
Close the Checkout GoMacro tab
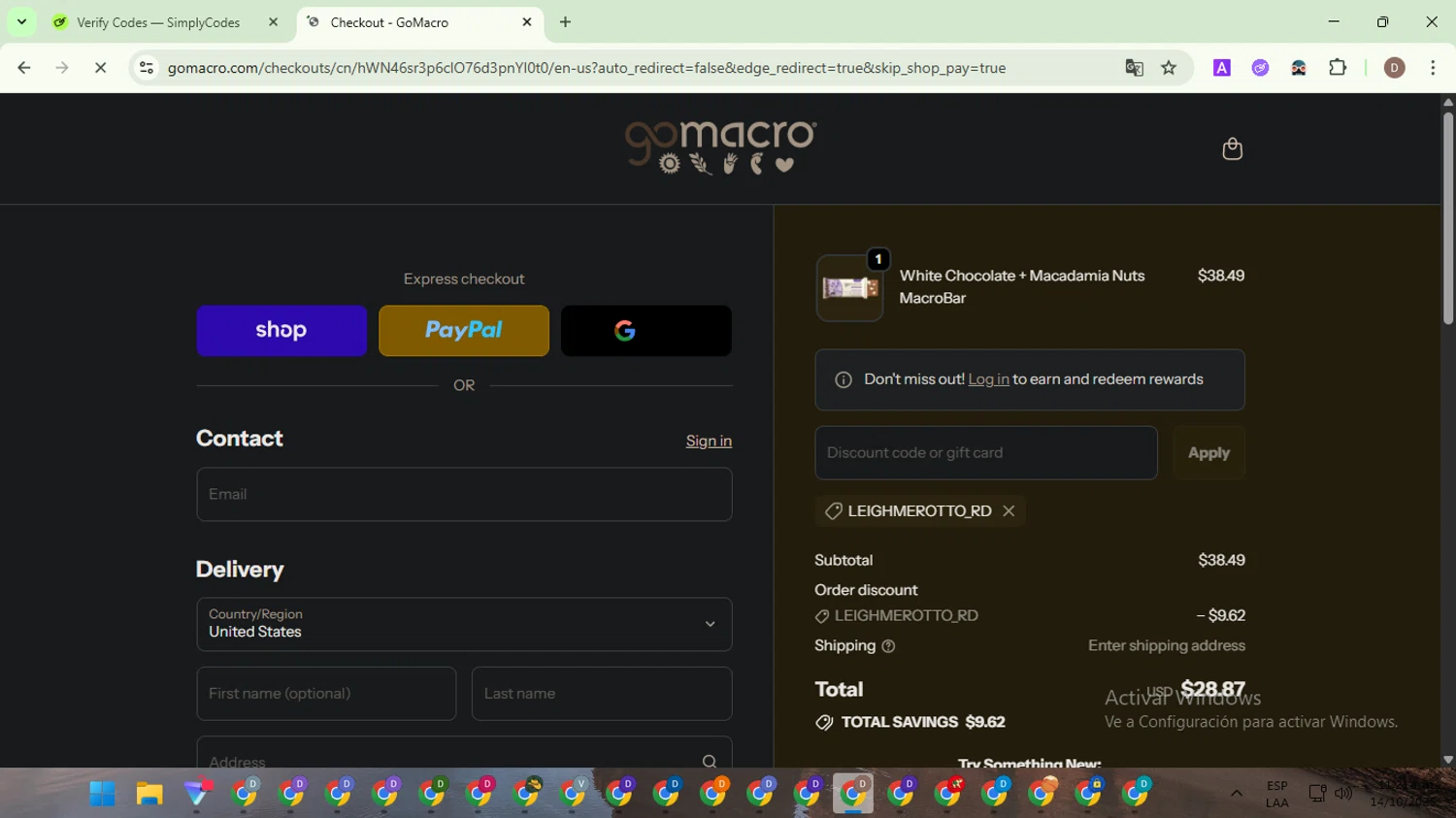[x=527, y=22]
